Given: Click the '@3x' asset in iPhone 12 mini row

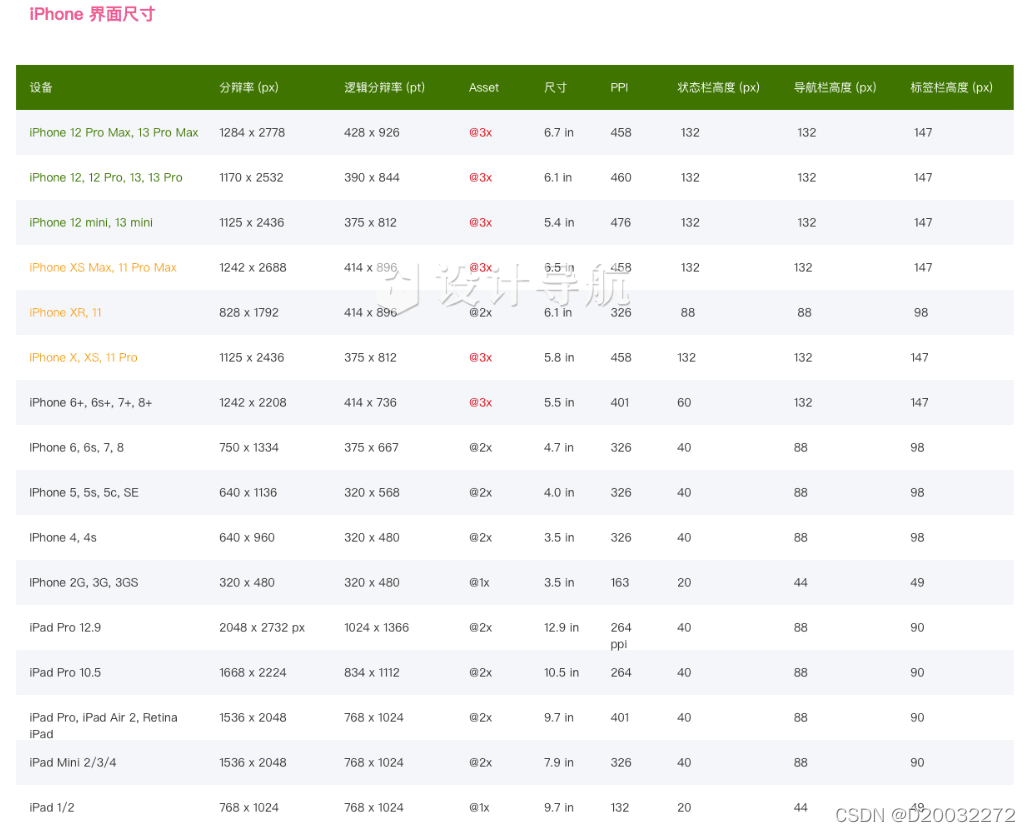Looking at the screenshot, I should point(480,223).
